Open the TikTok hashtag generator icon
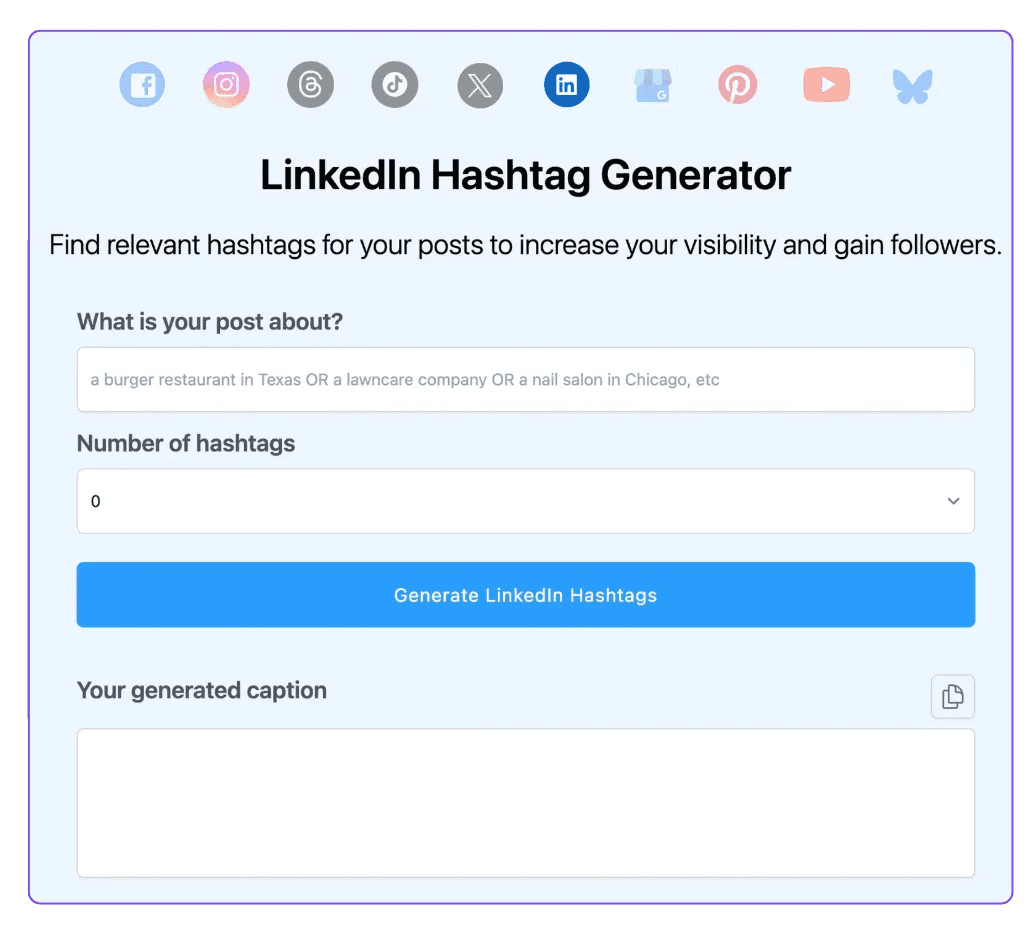Image resolution: width=1036 pixels, height=934 pixels. (x=395, y=85)
